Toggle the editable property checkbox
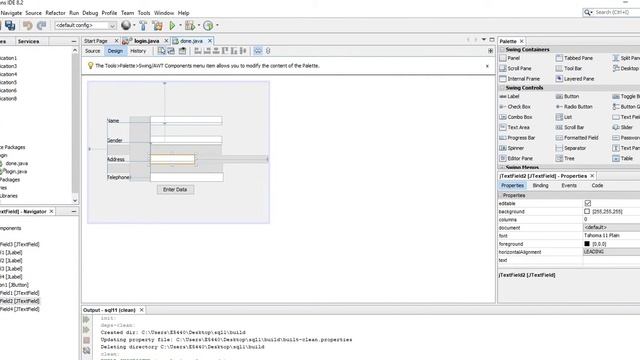 [x=588, y=203]
